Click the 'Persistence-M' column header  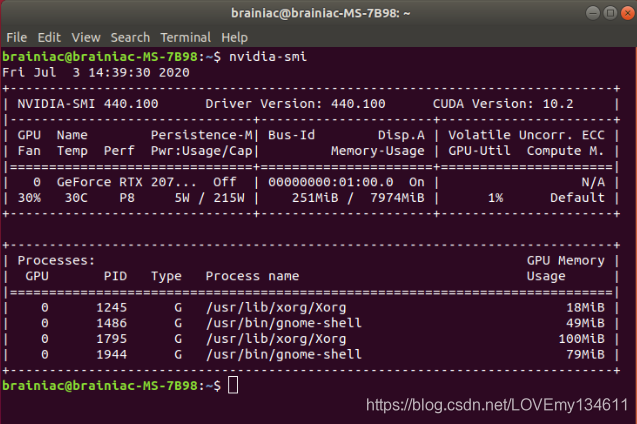pyautogui.click(x=202, y=135)
